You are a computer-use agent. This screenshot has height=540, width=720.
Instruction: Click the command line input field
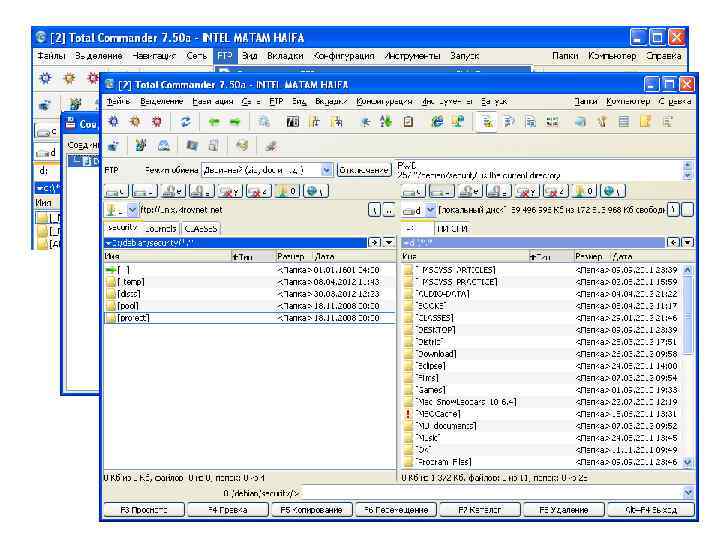tap(491, 493)
